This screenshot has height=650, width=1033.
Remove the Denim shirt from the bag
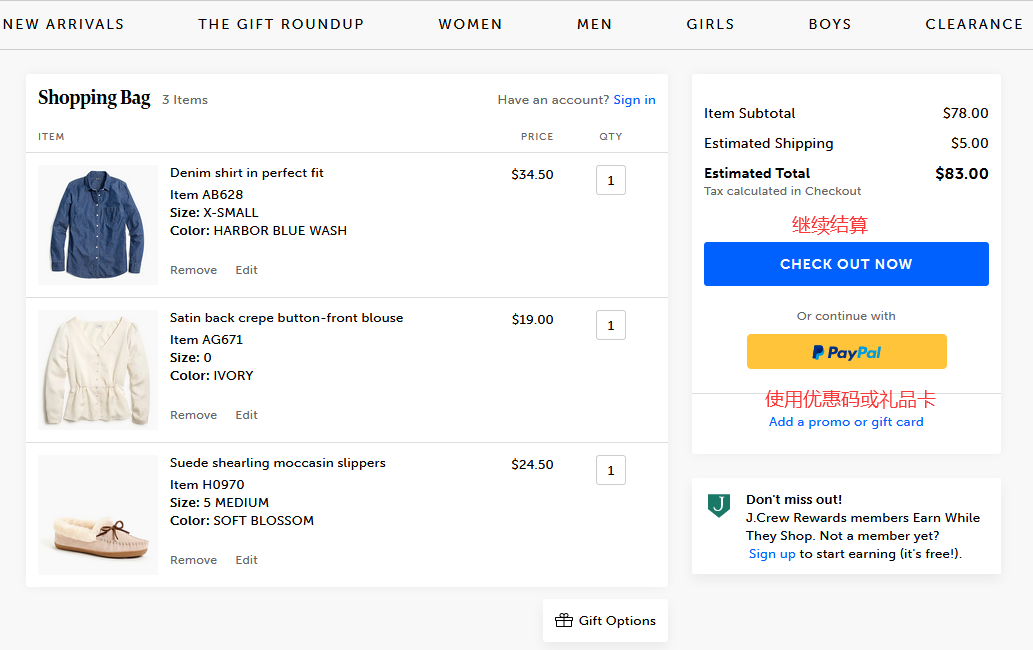pos(193,270)
